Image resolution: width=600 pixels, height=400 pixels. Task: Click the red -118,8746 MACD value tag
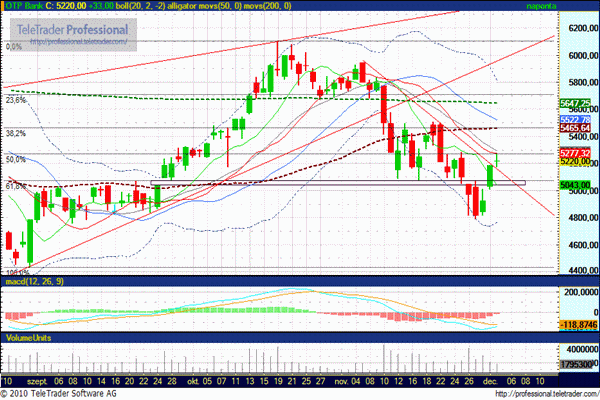(573, 326)
